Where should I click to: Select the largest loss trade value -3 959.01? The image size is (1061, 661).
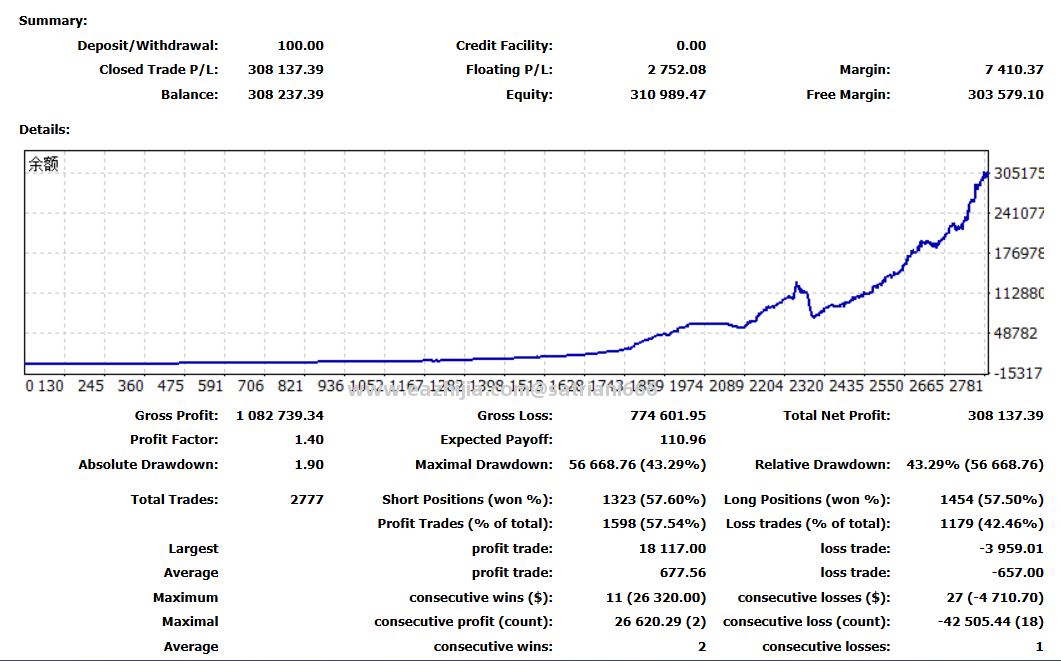pyautogui.click(x=1012, y=549)
